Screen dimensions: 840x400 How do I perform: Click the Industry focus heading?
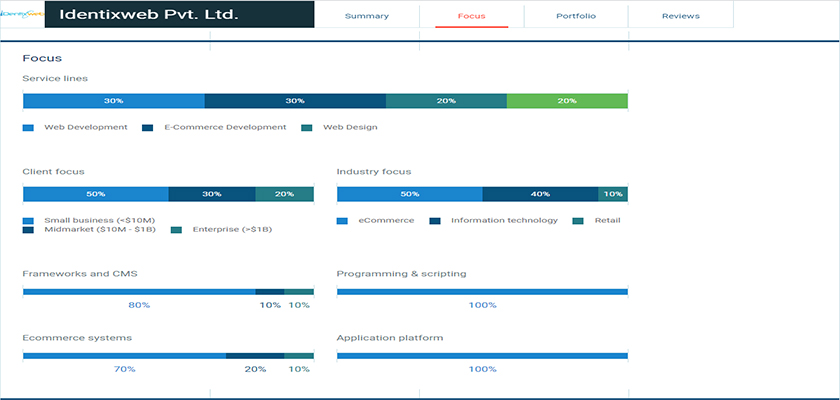tap(374, 172)
